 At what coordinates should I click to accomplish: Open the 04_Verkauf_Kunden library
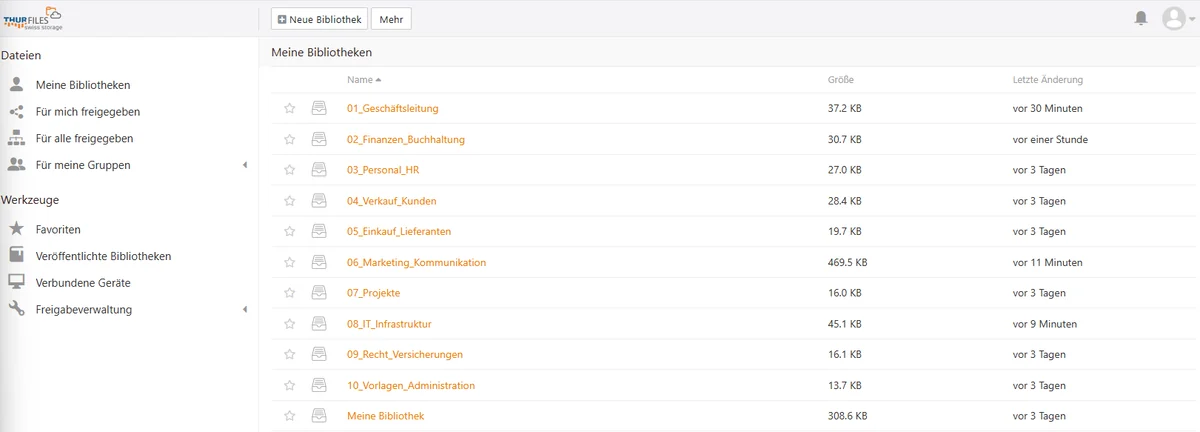[392, 201]
